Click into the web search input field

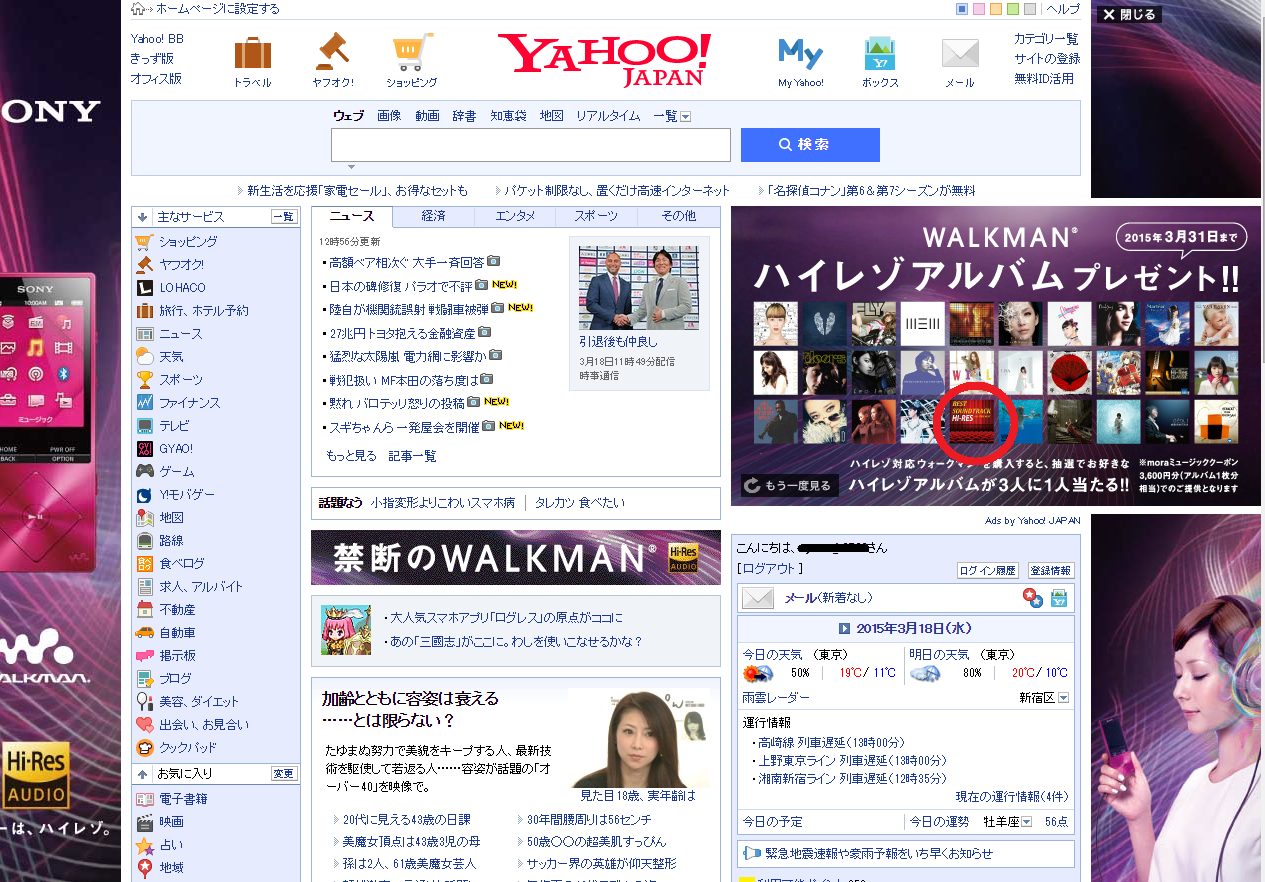pyautogui.click(x=531, y=145)
